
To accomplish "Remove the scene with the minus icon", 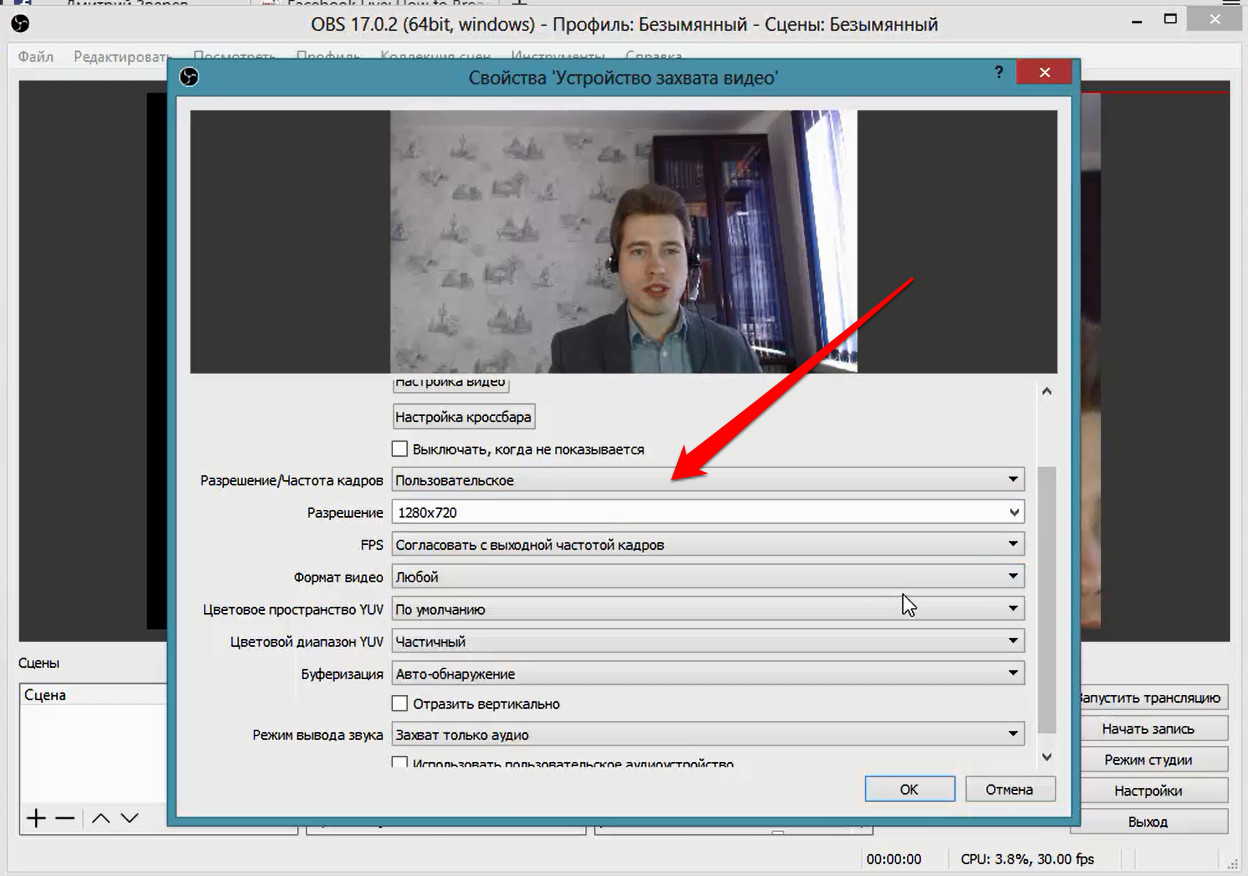I will pos(65,818).
